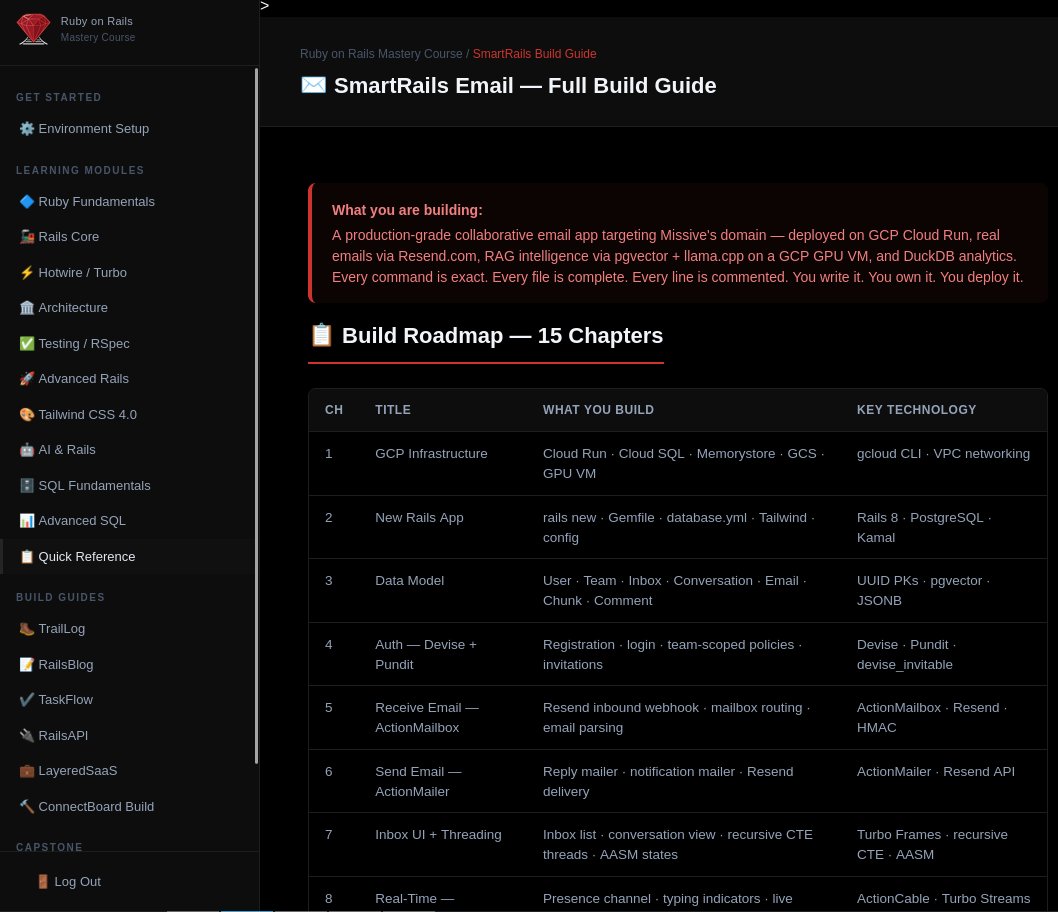The width and height of the screenshot is (1058, 912).
Task: Click the CH column header
Action: click(x=334, y=409)
